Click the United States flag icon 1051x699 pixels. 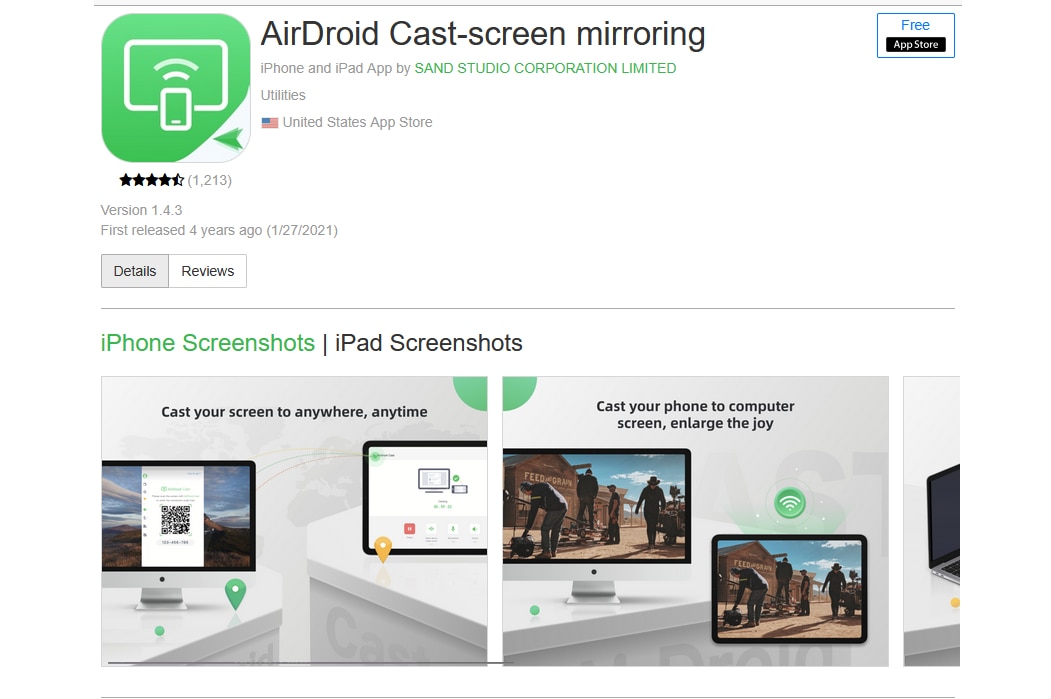(269, 123)
